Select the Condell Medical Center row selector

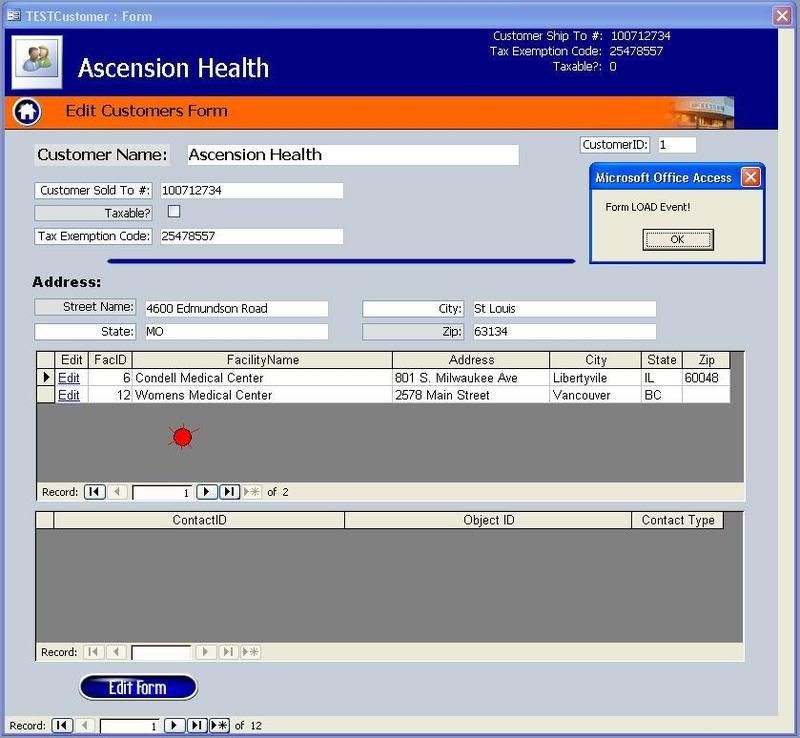pyautogui.click(x=45, y=377)
